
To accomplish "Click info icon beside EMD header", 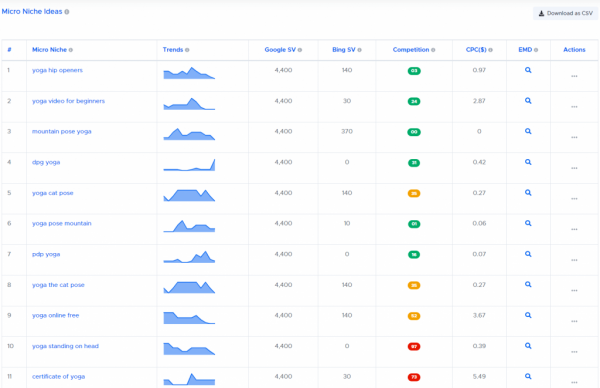I will pos(536,50).
